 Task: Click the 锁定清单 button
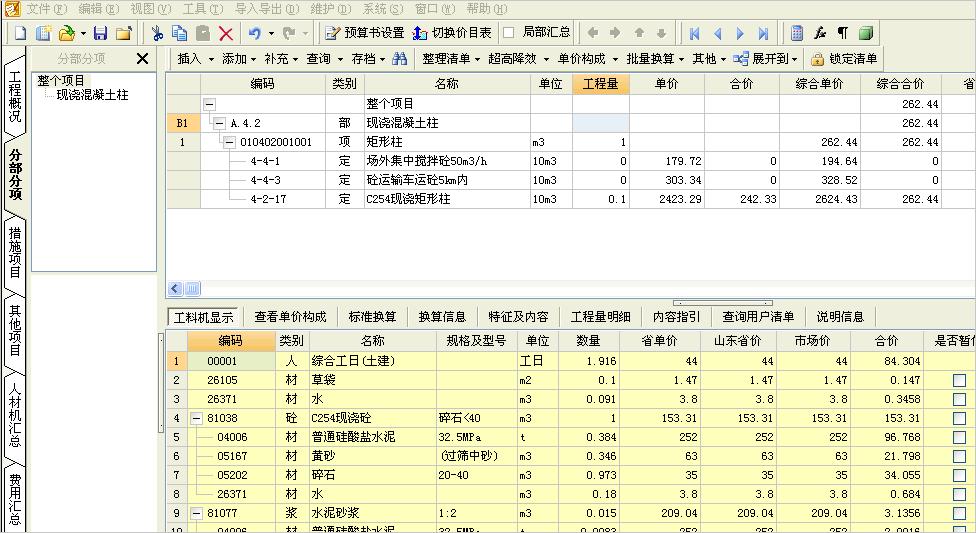[845, 59]
